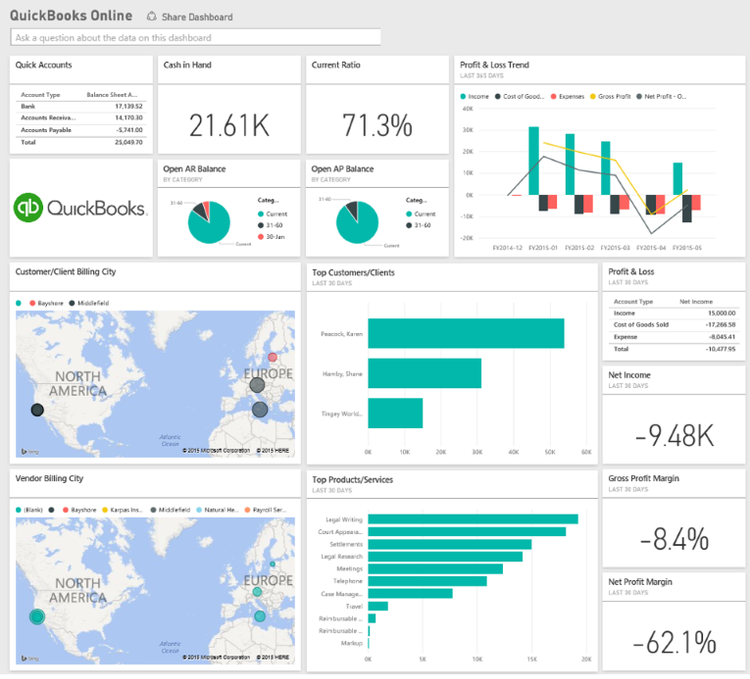Image resolution: width=750 pixels, height=679 pixels.
Task: Click the teal vendor marker near California
Action: click(37, 617)
